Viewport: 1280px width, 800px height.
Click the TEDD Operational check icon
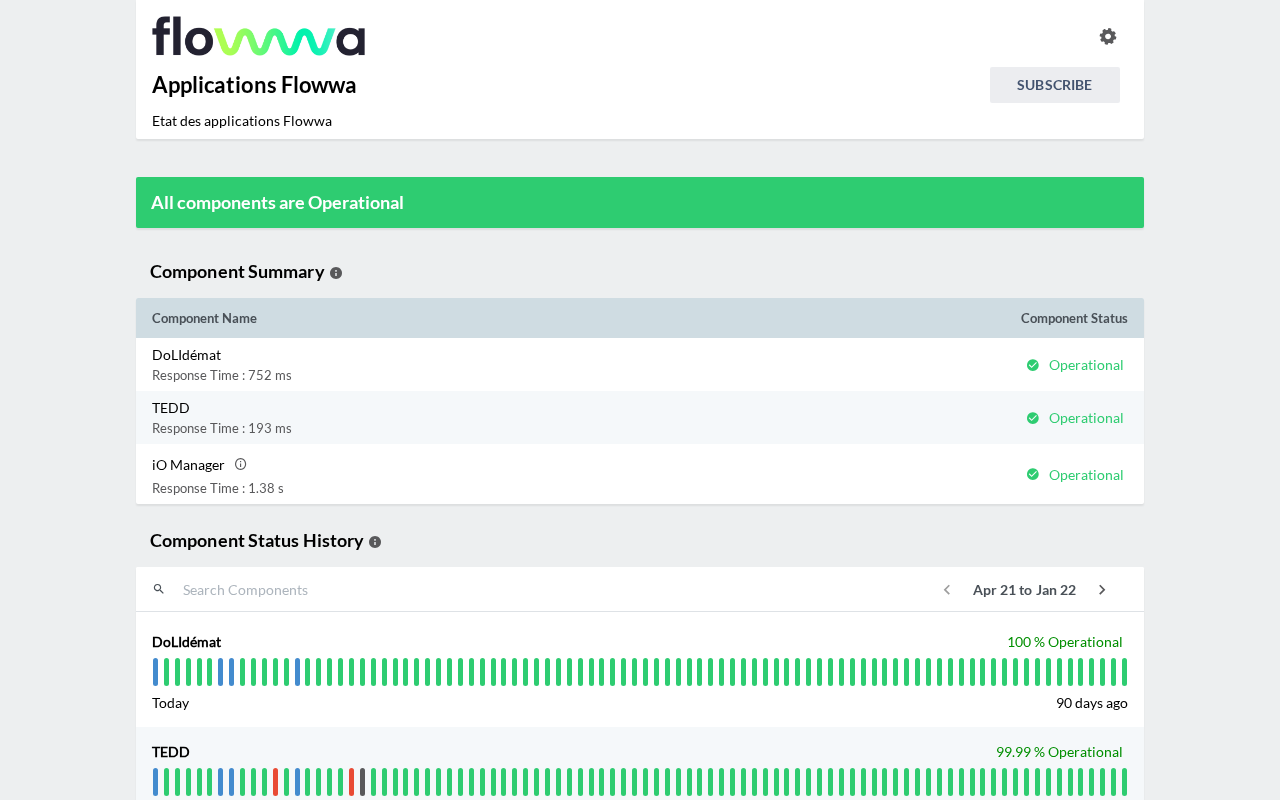click(x=1033, y=418)
